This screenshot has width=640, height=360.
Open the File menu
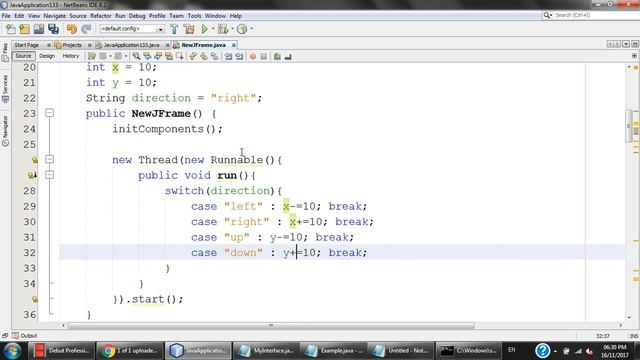click(6, 16)
